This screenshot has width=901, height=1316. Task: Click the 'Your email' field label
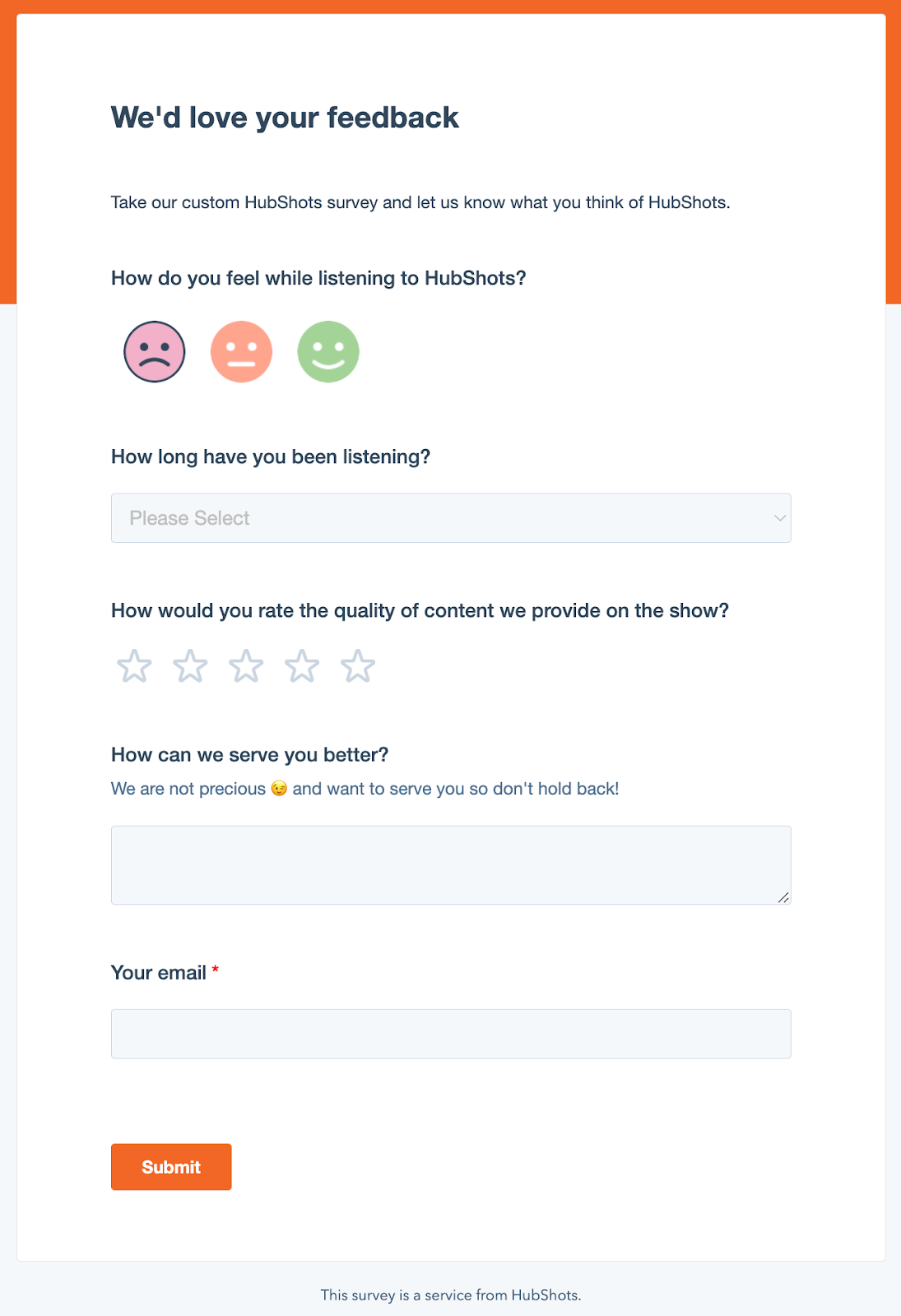point(159,973)
